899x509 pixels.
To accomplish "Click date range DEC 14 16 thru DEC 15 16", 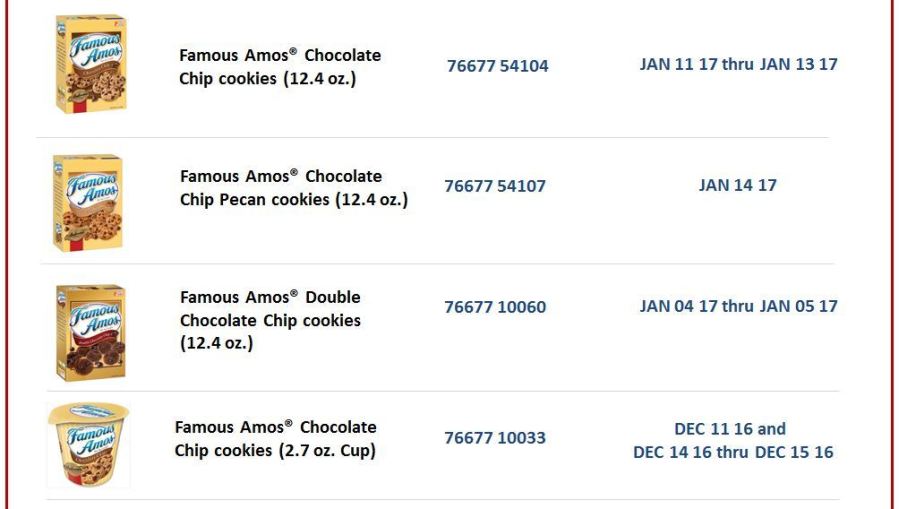I will tap(733, 452).
